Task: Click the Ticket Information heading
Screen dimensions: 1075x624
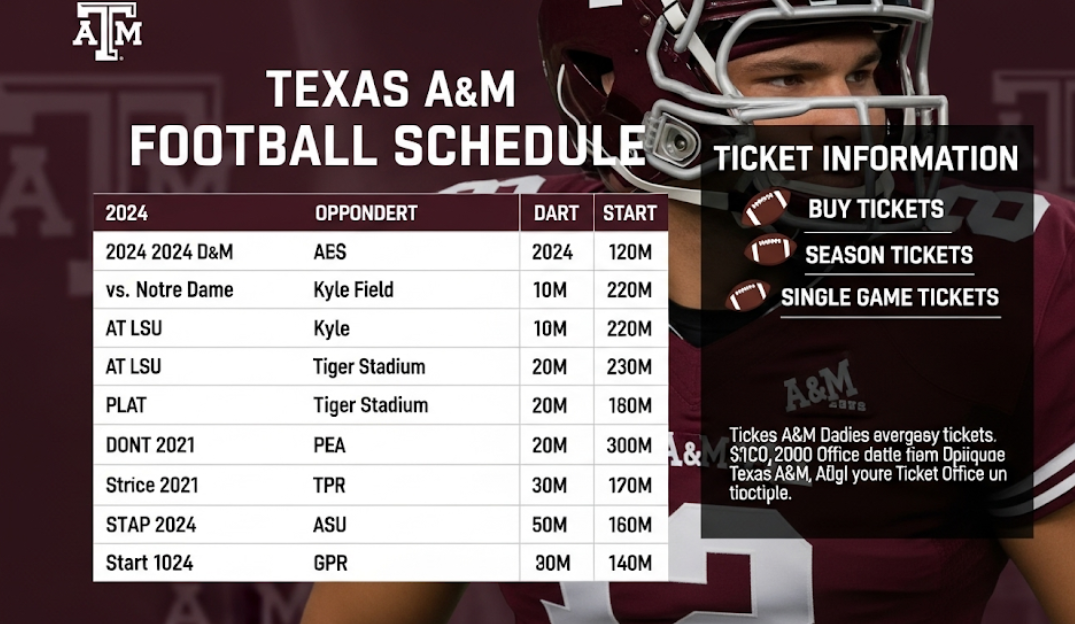Action: (866, 158)
